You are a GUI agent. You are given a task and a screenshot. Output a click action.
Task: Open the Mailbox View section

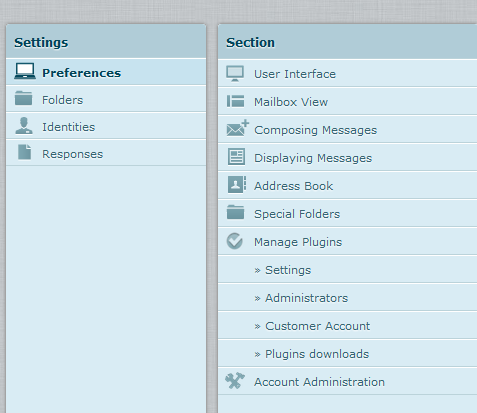click(348, 102)
